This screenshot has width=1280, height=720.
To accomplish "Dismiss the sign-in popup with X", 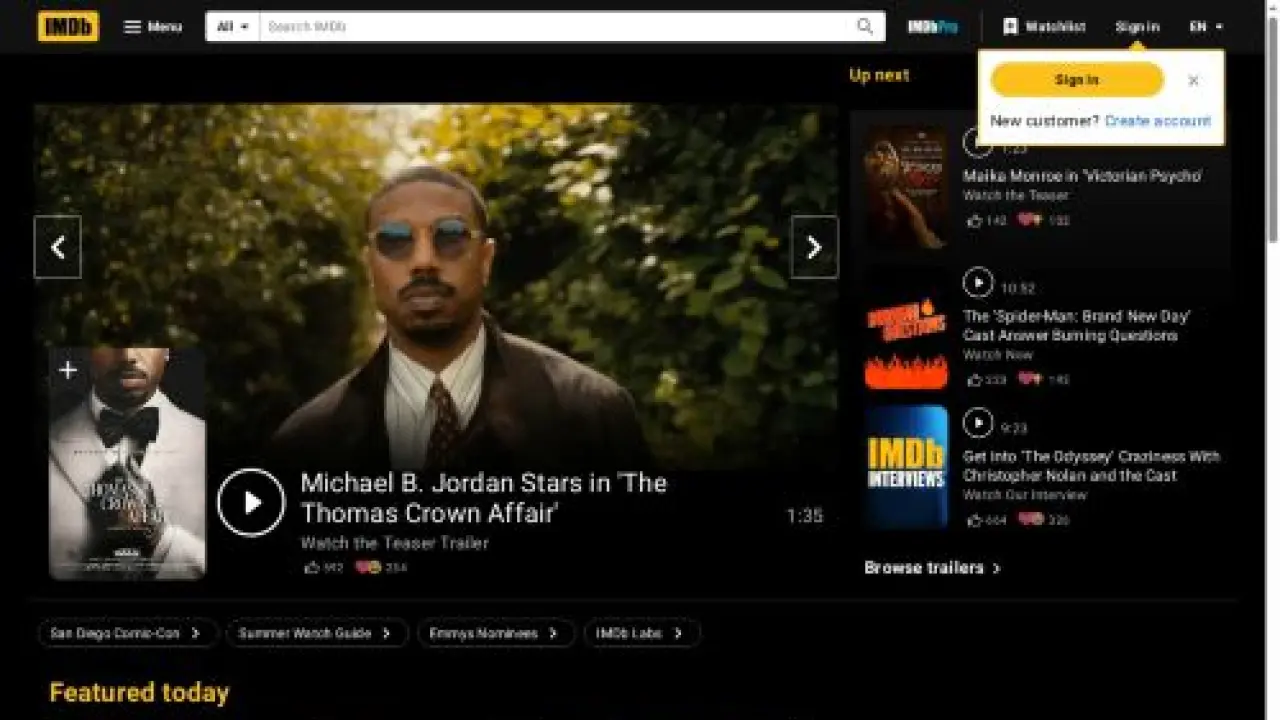I will click(x=1193, y=81).
